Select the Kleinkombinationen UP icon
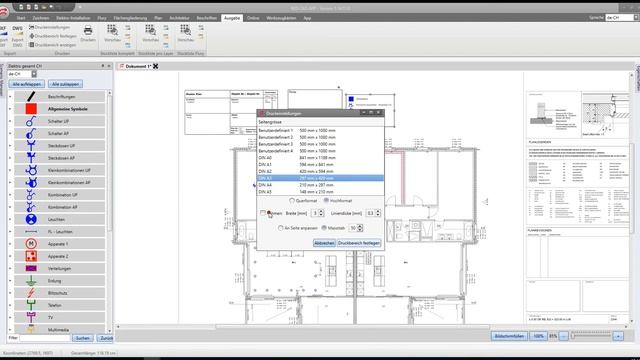This screenshot has height=360, width=640. (31, 170)
